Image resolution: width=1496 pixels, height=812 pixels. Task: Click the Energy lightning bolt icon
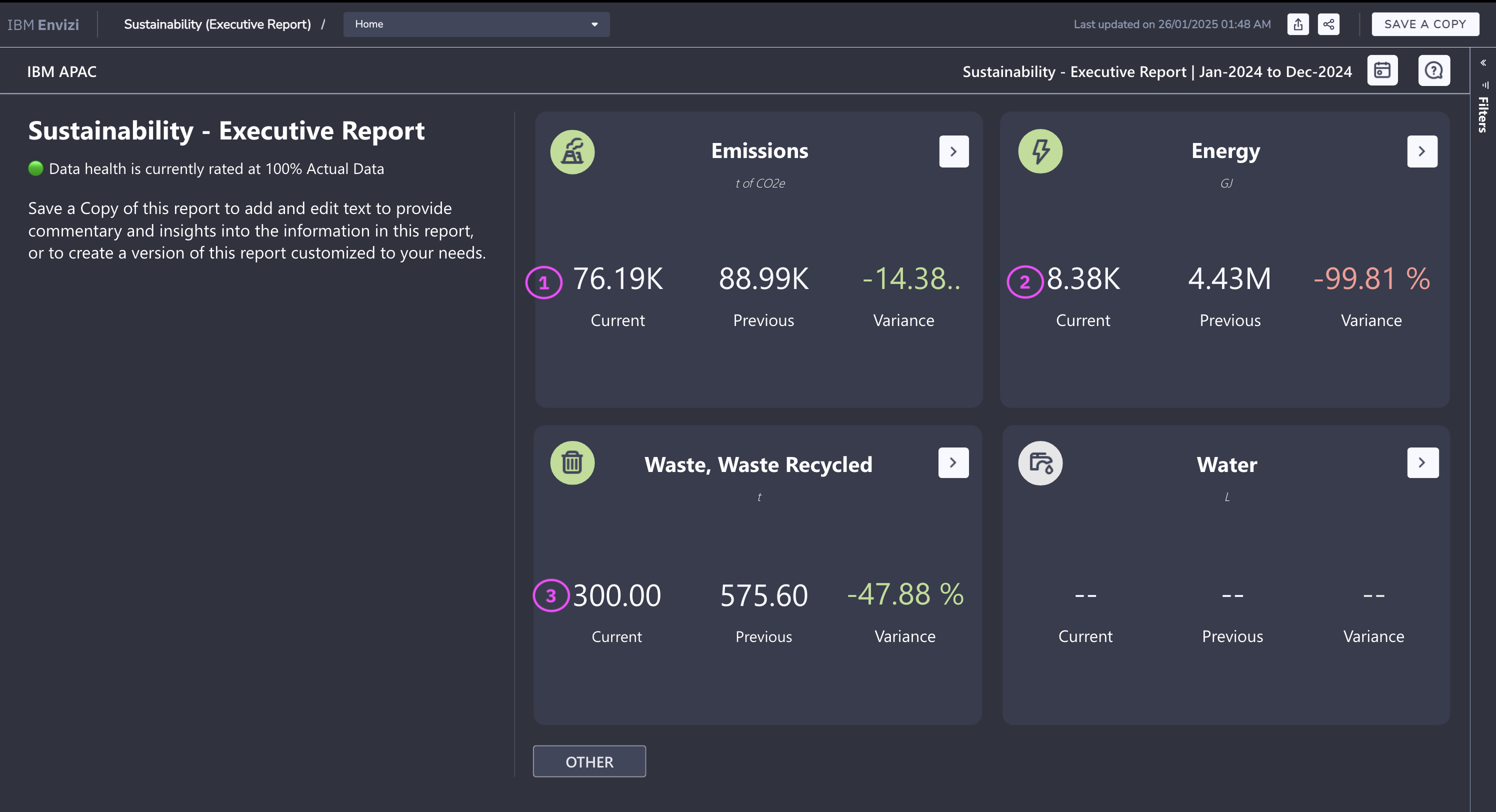click(1039, 151)
